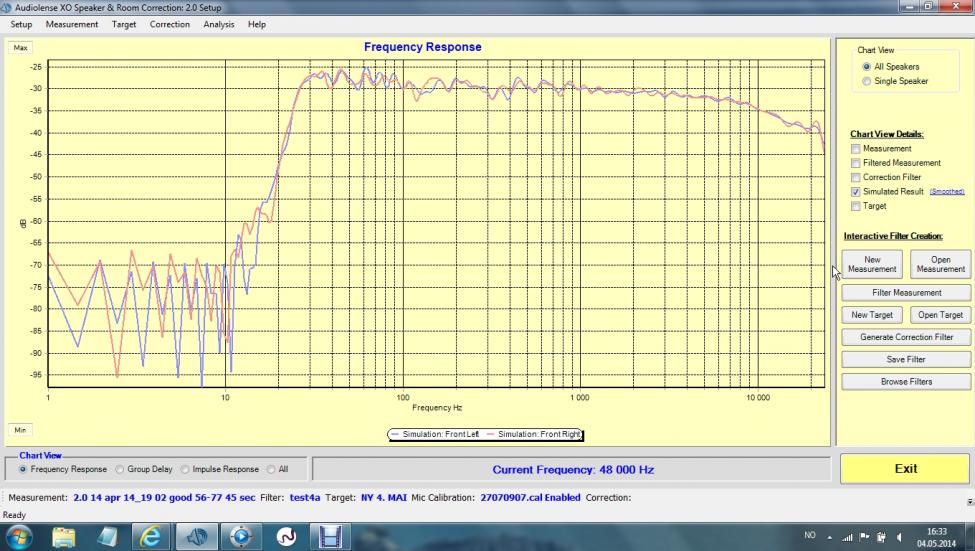
Task: Click the Frequency Response chart title
Action: (x=423, y=47)
